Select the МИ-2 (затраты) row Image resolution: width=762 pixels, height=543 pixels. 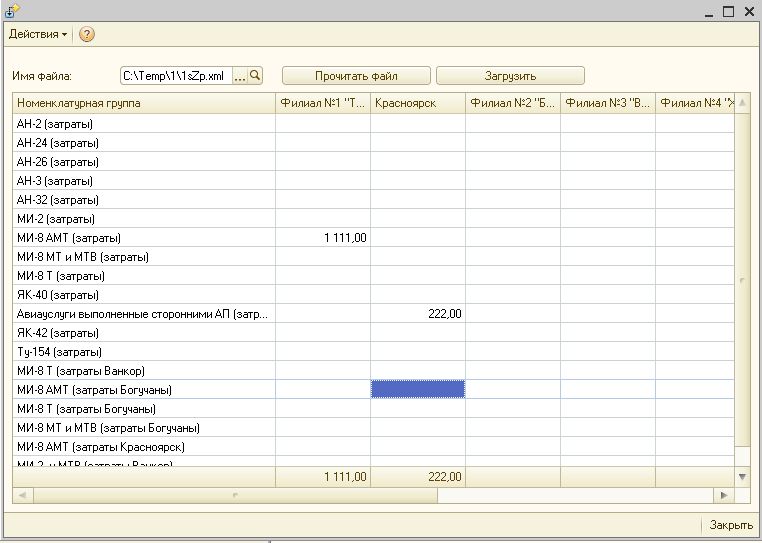373,218
